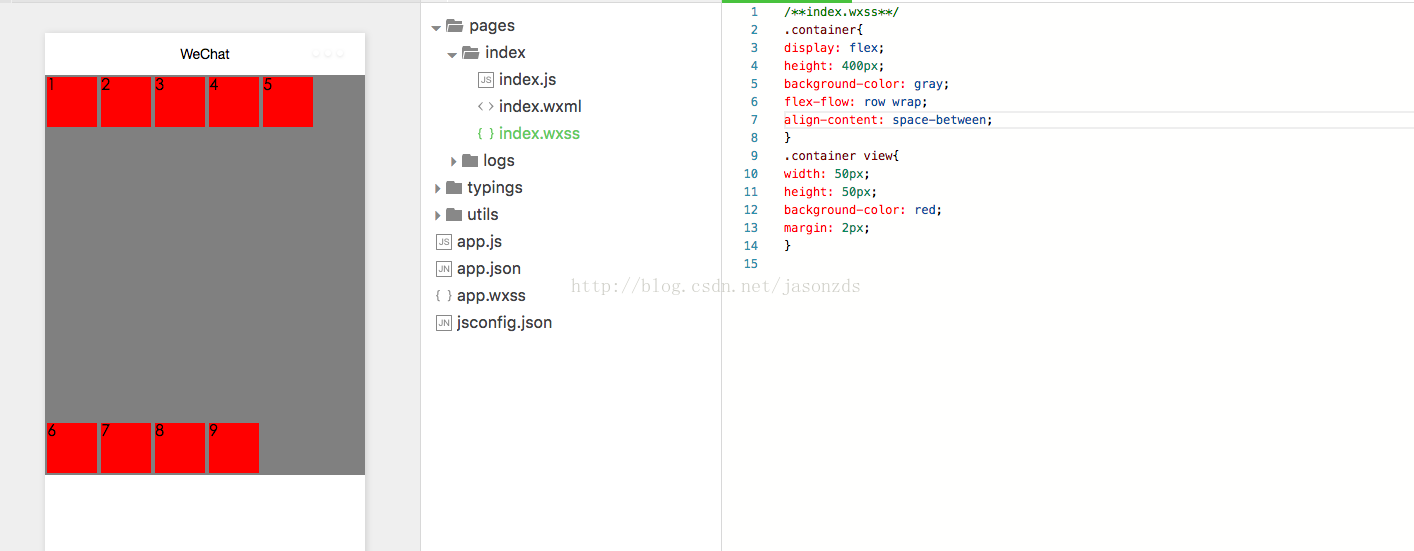1414x551 pixels.
Task: Click the braces icon beside app.wxss
Action: (x=443, y=296)
